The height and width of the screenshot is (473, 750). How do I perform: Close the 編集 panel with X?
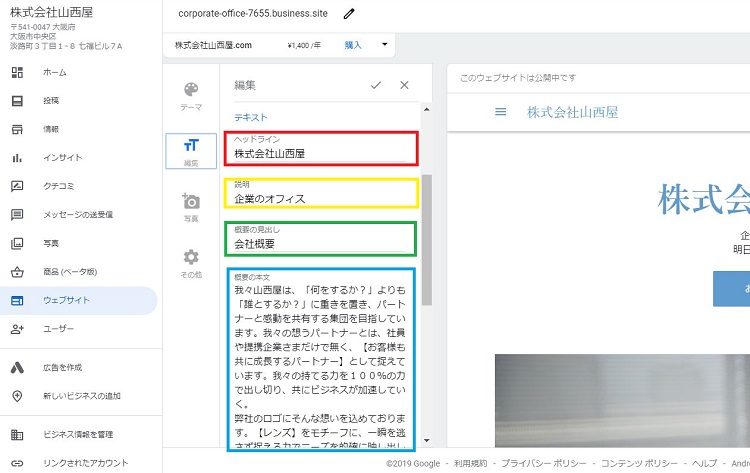point(404,85)
